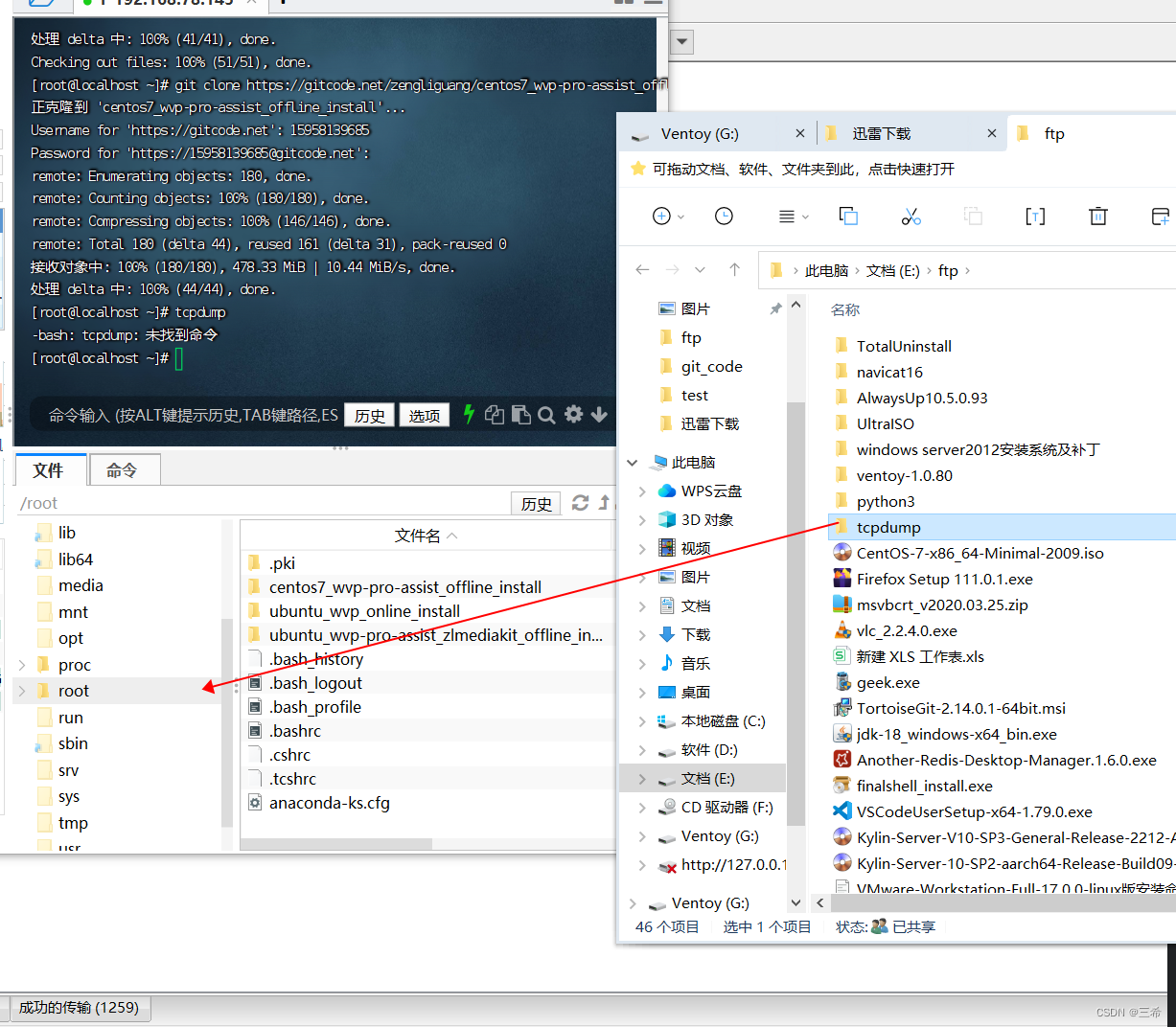Click the 历史 button in command bar
Viewport: 1176px width, 1027px height.
(369, 414)
